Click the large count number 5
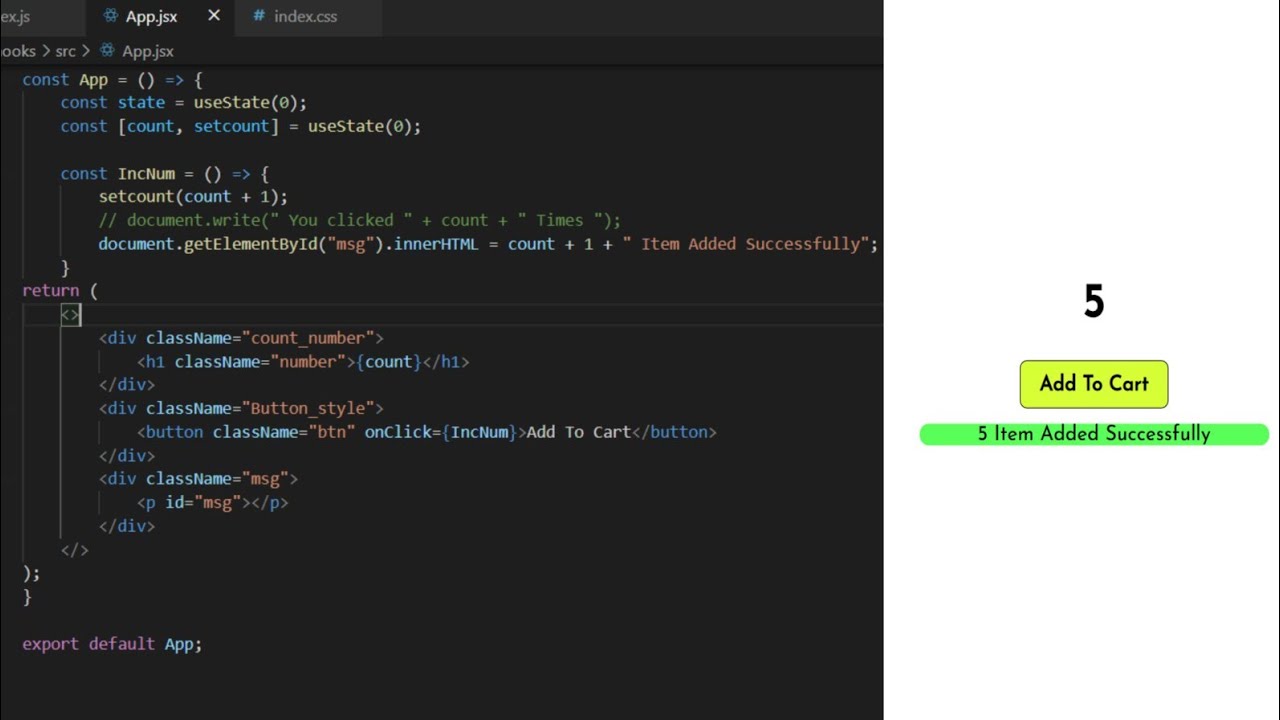The width and height of the screenshot is (1280, 720). click(1094, 302)
